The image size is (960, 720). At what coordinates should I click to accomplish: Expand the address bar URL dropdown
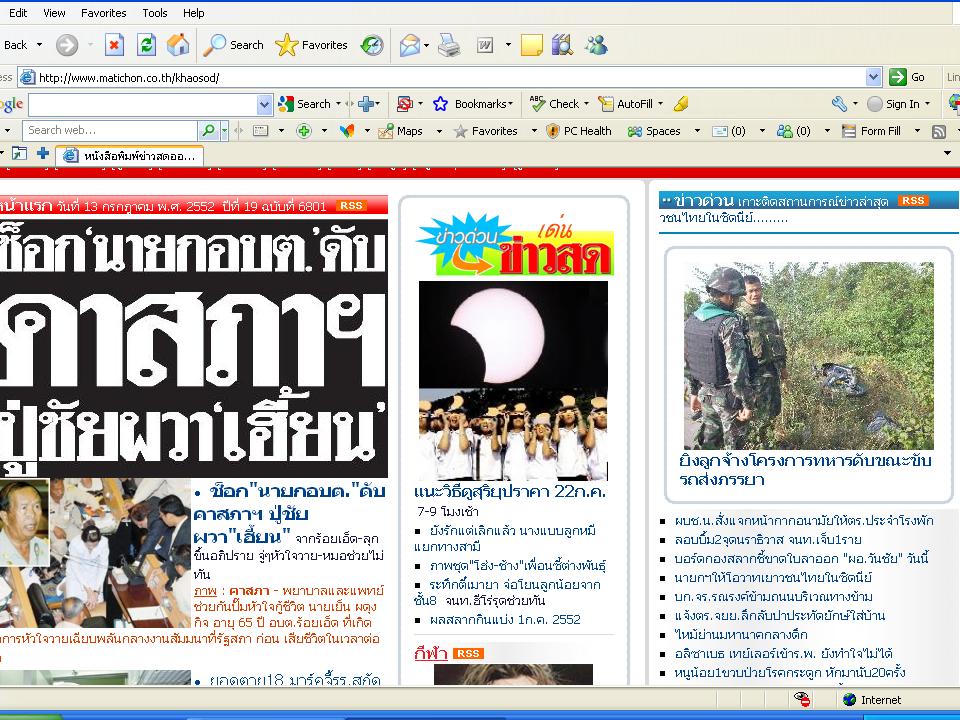(x=874, y=77)
